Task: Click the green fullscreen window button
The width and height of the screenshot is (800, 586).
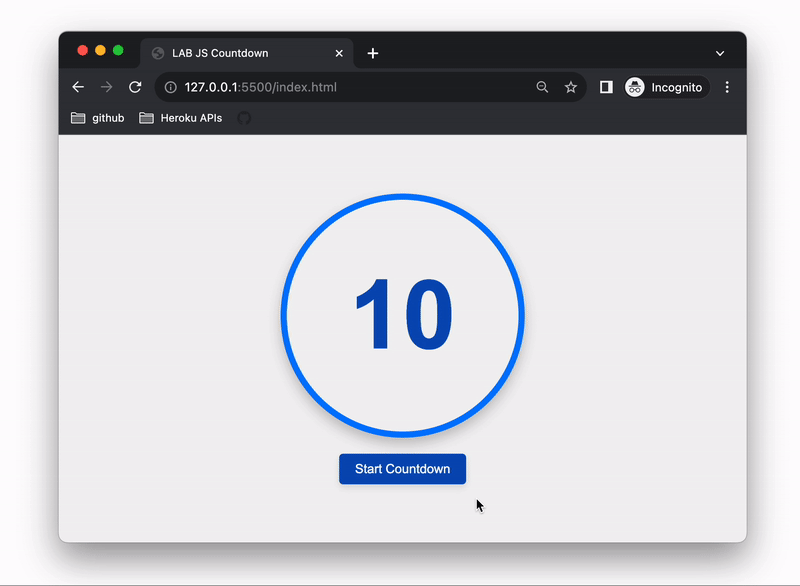Action: [x=118, y=51]
